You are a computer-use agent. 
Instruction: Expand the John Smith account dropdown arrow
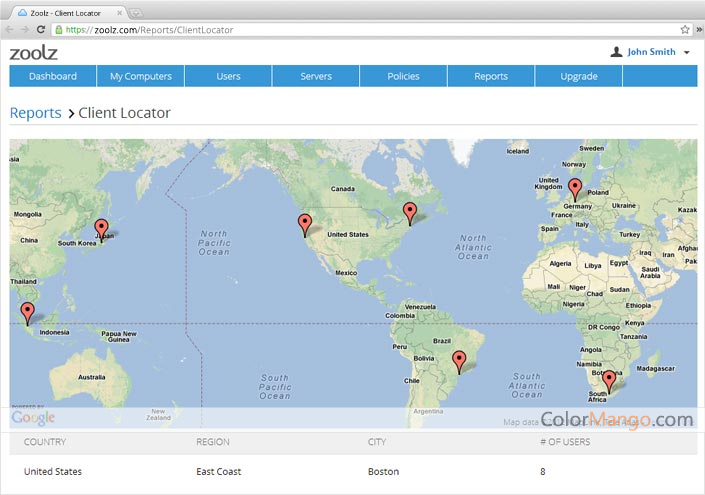tap(687, 52)
